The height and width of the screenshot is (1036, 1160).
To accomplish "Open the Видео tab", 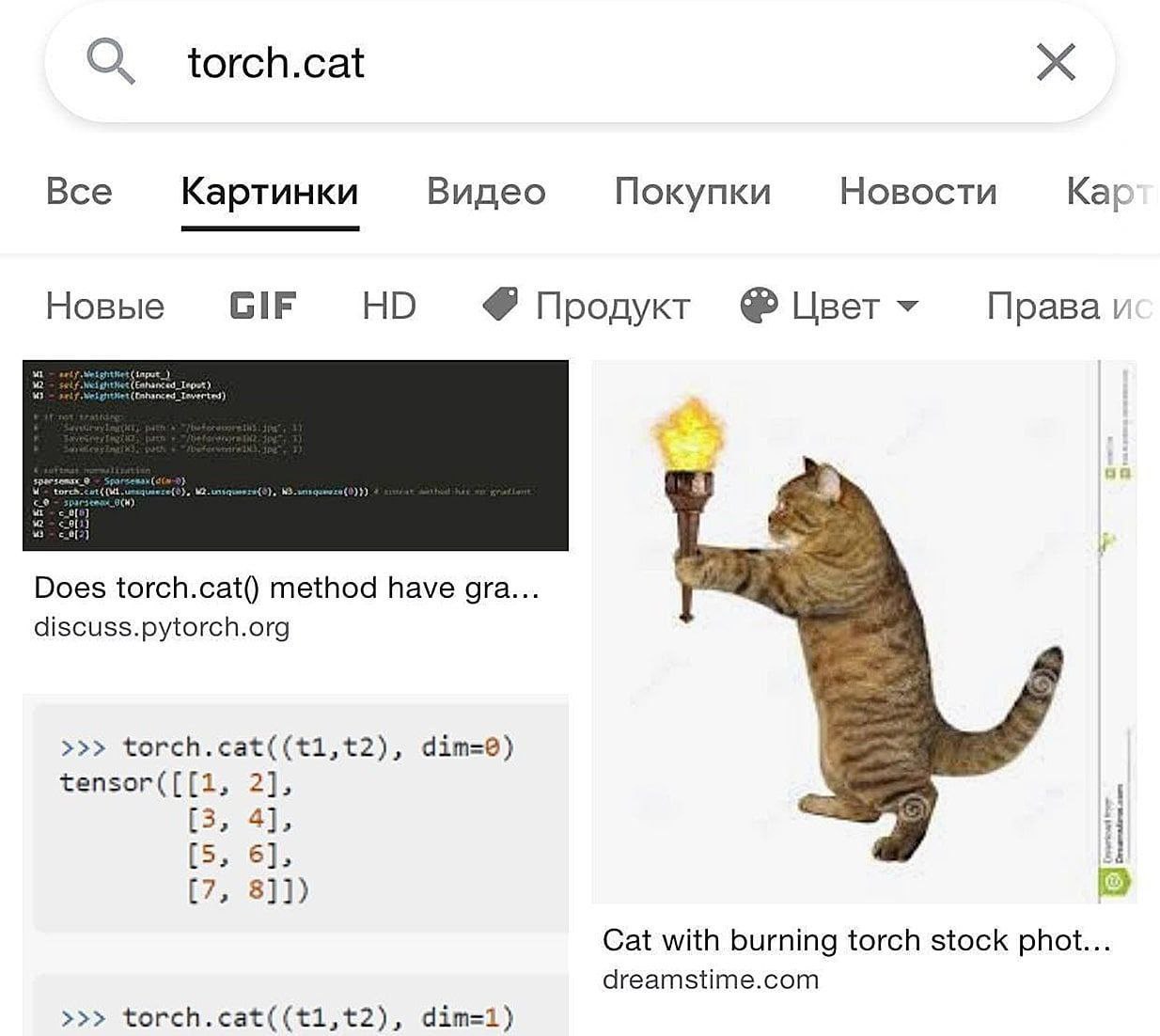I will pyautogui.click(x=486, y=192).
